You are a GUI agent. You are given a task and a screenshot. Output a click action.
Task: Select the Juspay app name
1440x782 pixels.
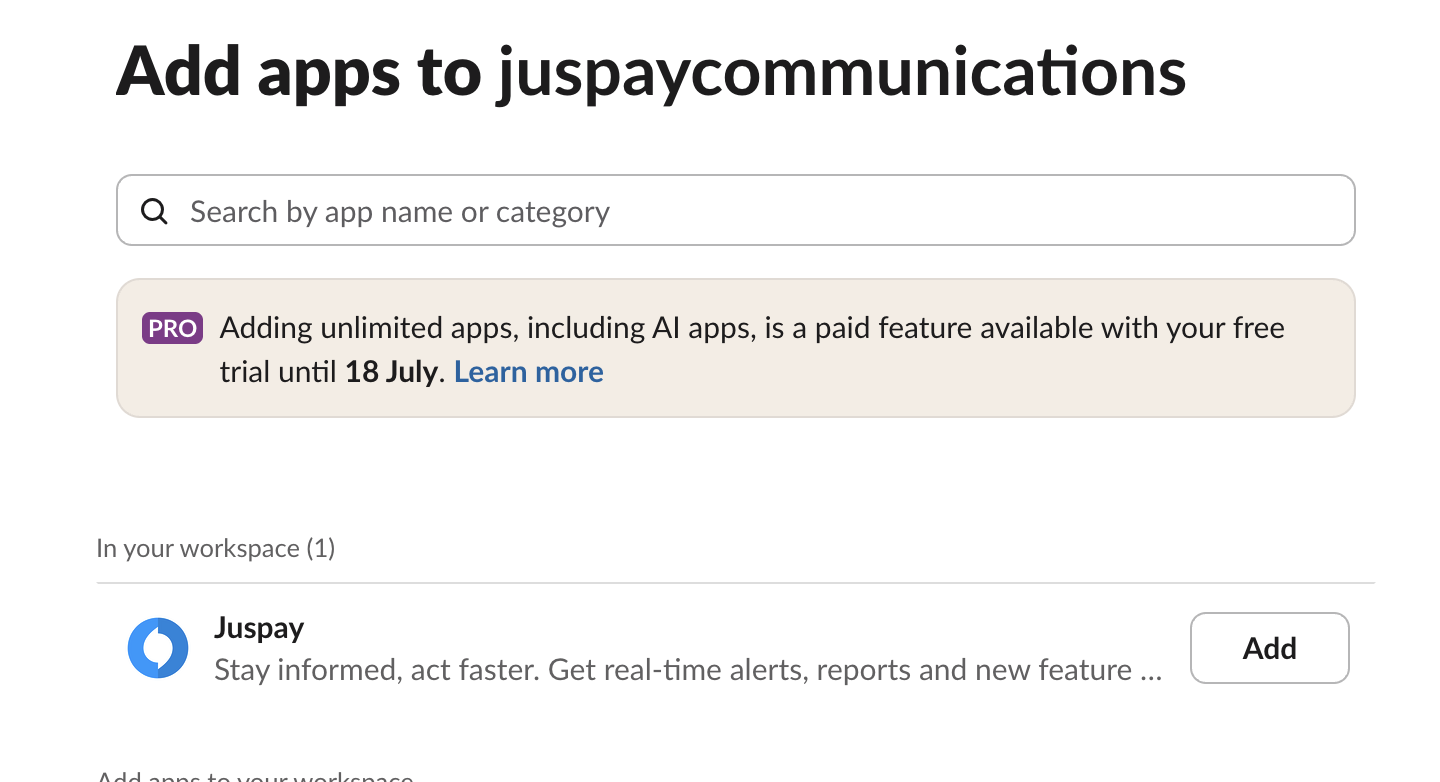tap(259, 628)
